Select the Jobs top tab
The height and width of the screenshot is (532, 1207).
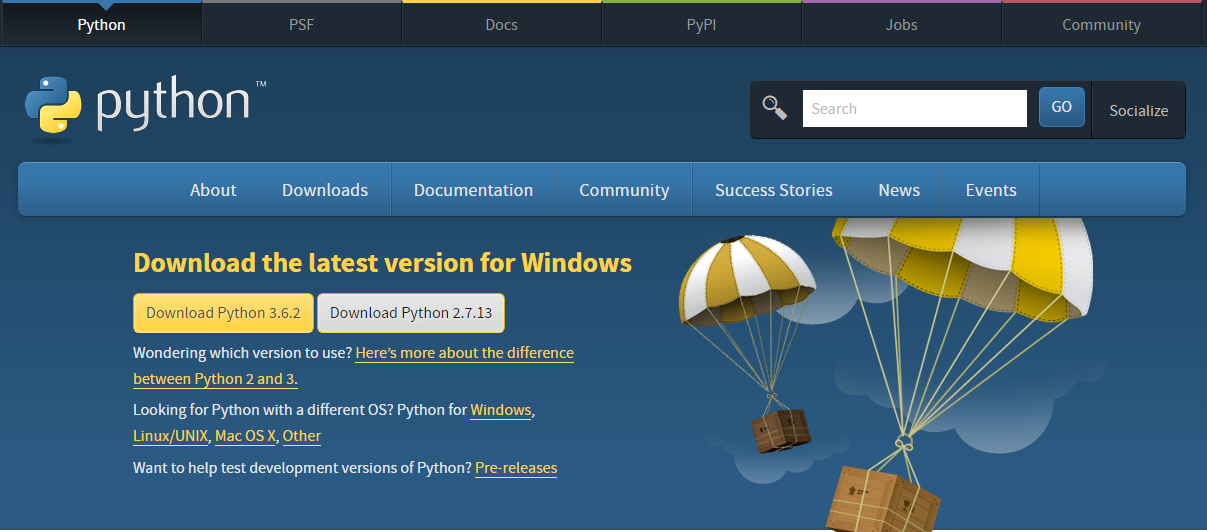pyautogui.click(x=901, y=25)
